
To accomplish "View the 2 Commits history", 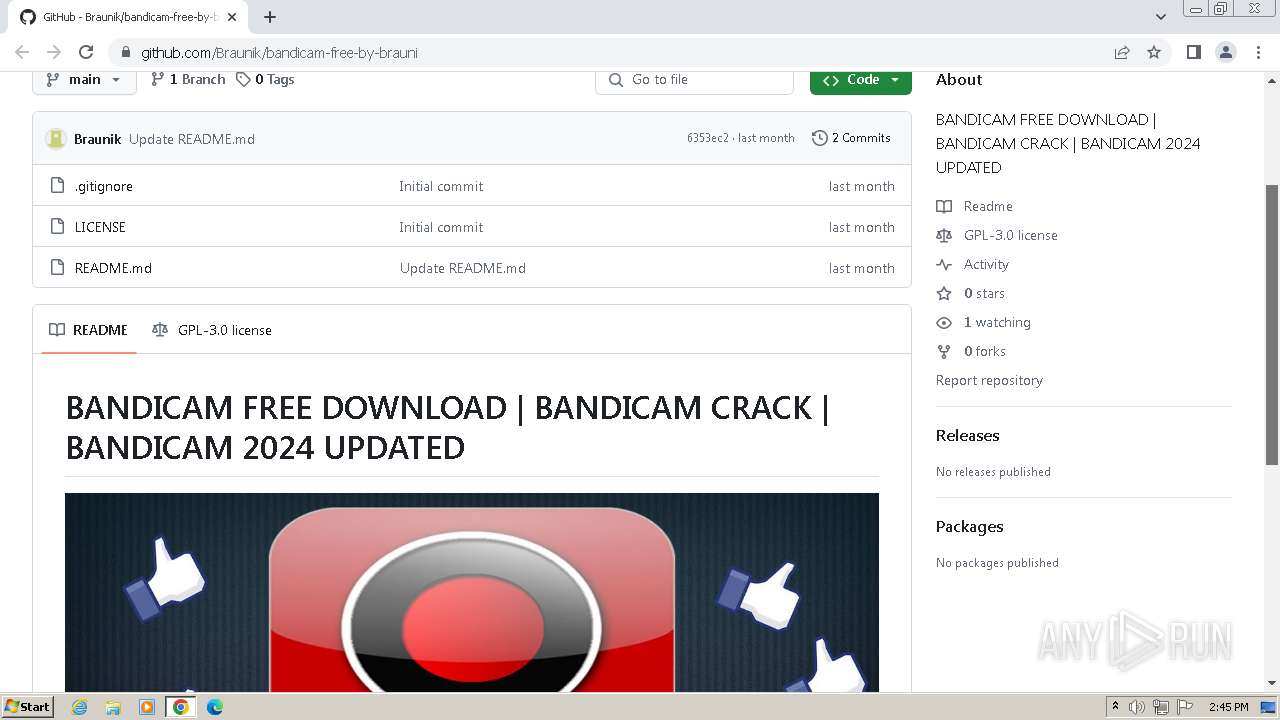I will coord(851,138).
